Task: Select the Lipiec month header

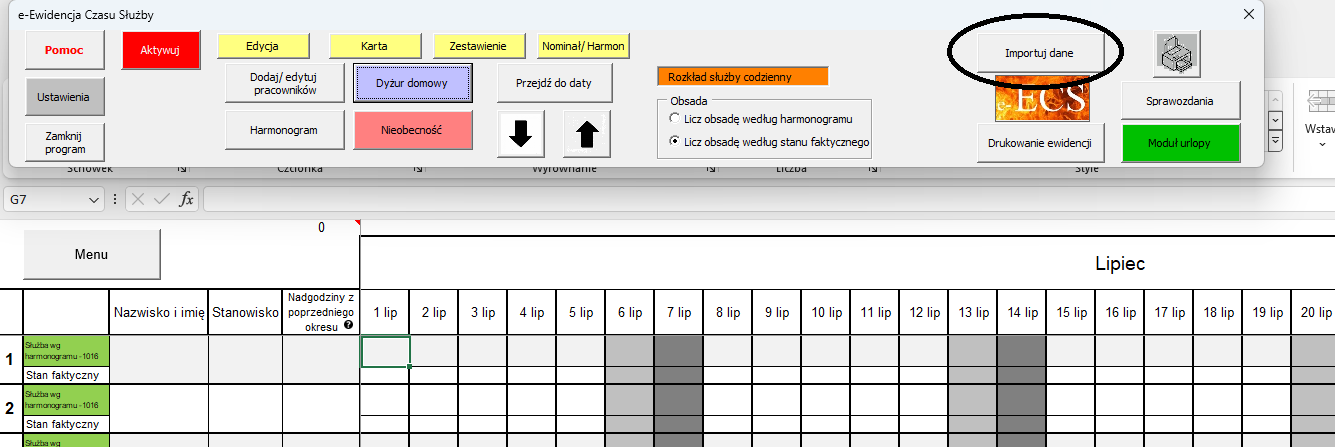Action: pos(1120,264)
